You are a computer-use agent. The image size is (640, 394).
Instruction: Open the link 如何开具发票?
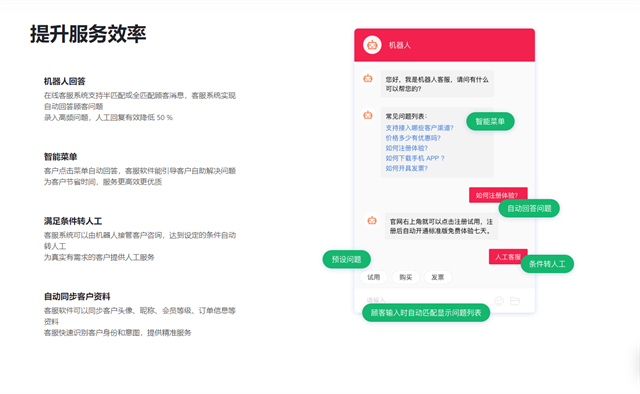click(x=406, y=168)
